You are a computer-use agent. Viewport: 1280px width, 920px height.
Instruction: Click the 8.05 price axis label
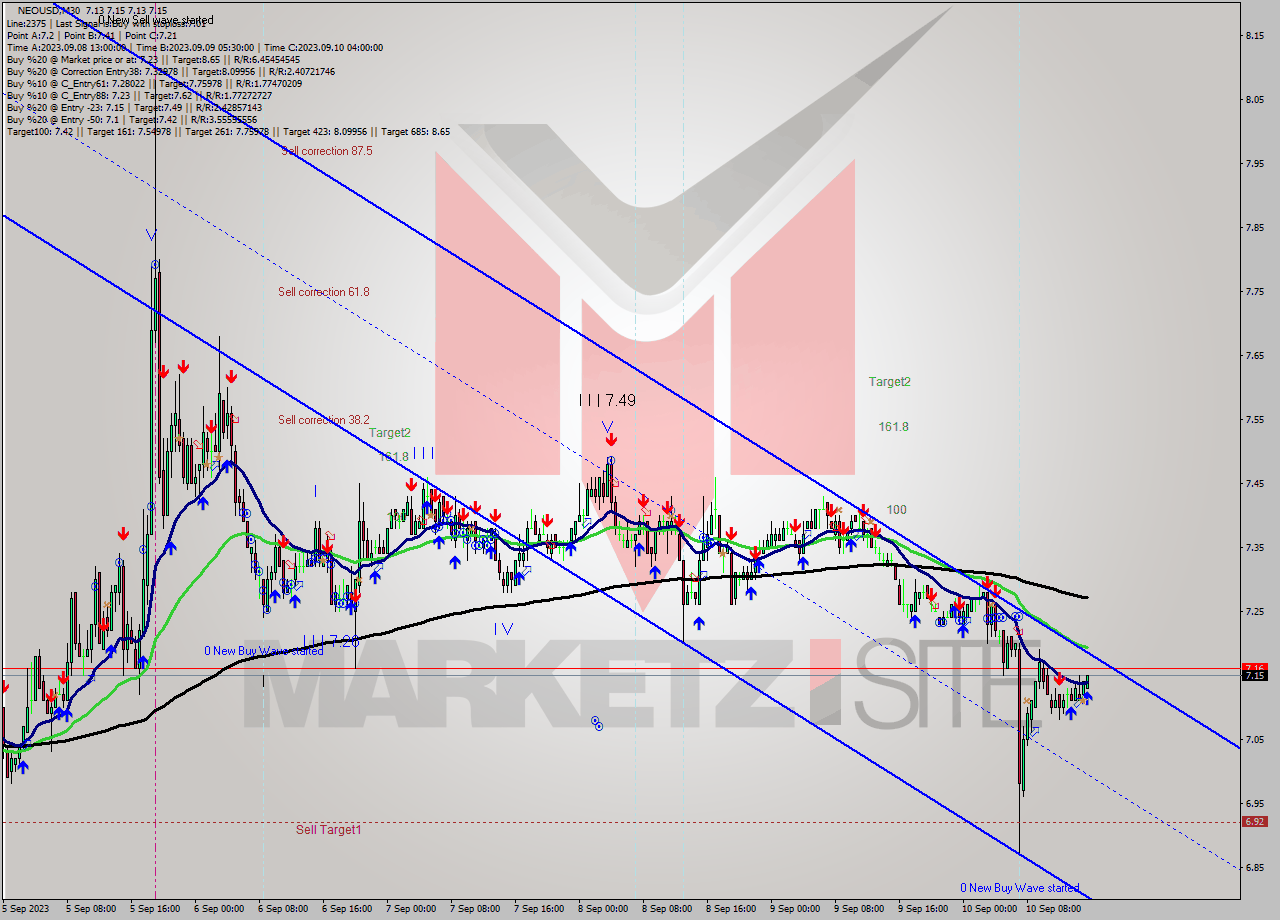pos(1255,99)
